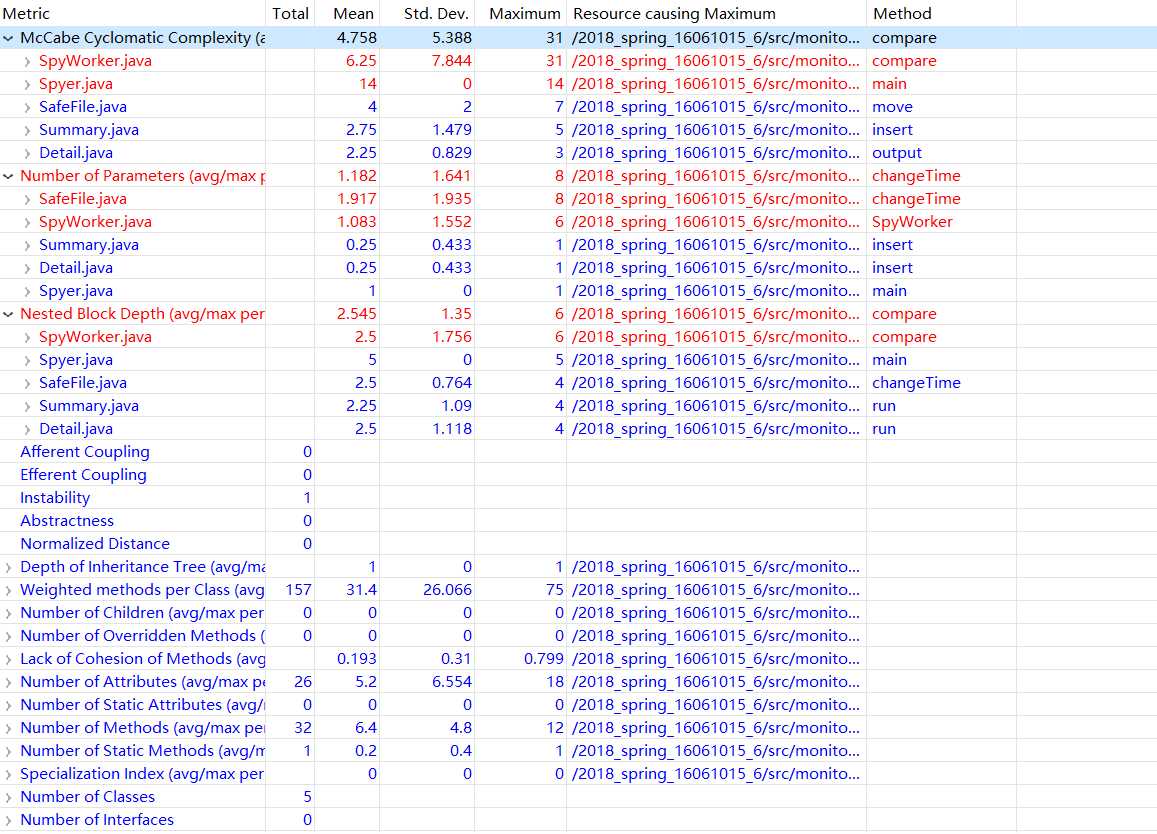Expand Number of Children metric
This screenshot has height=834, width=1157.
[x=9, y=613]
